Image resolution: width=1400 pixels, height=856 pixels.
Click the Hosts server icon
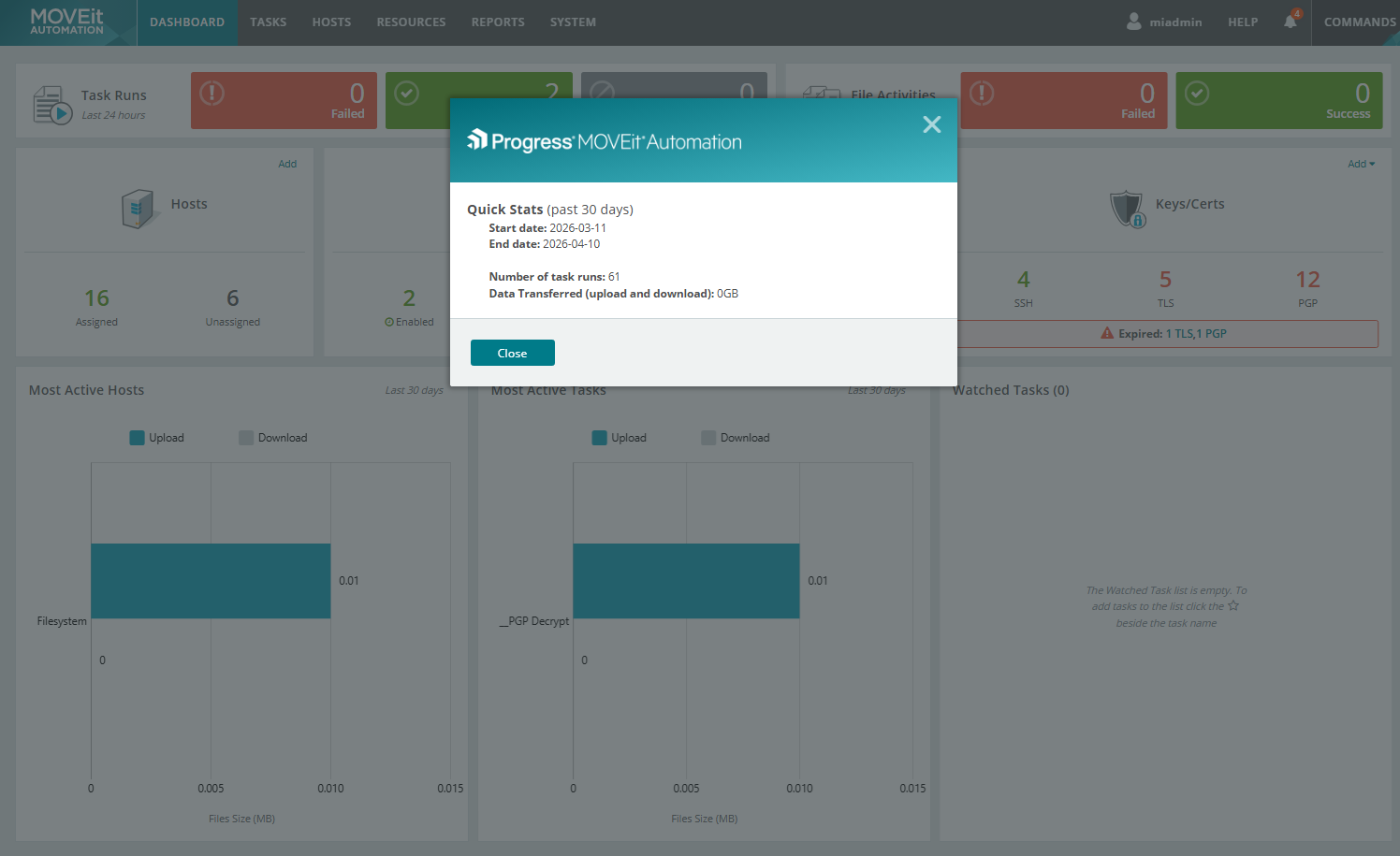pos(138,208)
